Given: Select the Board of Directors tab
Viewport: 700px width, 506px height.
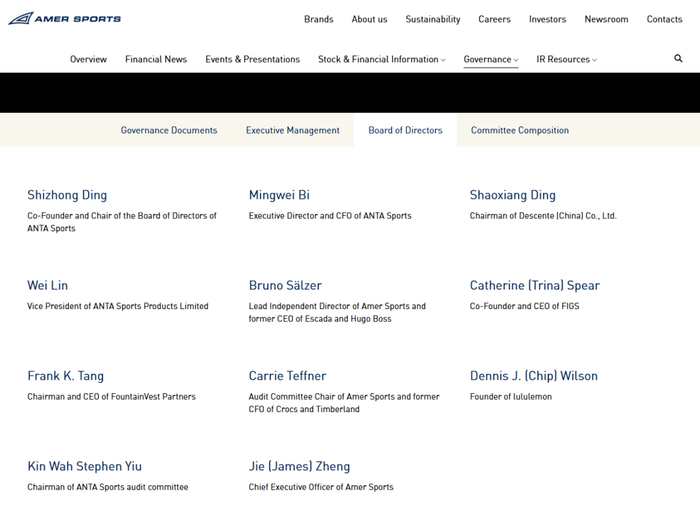Looking at the screenshot, I should [x=405, y=130].
